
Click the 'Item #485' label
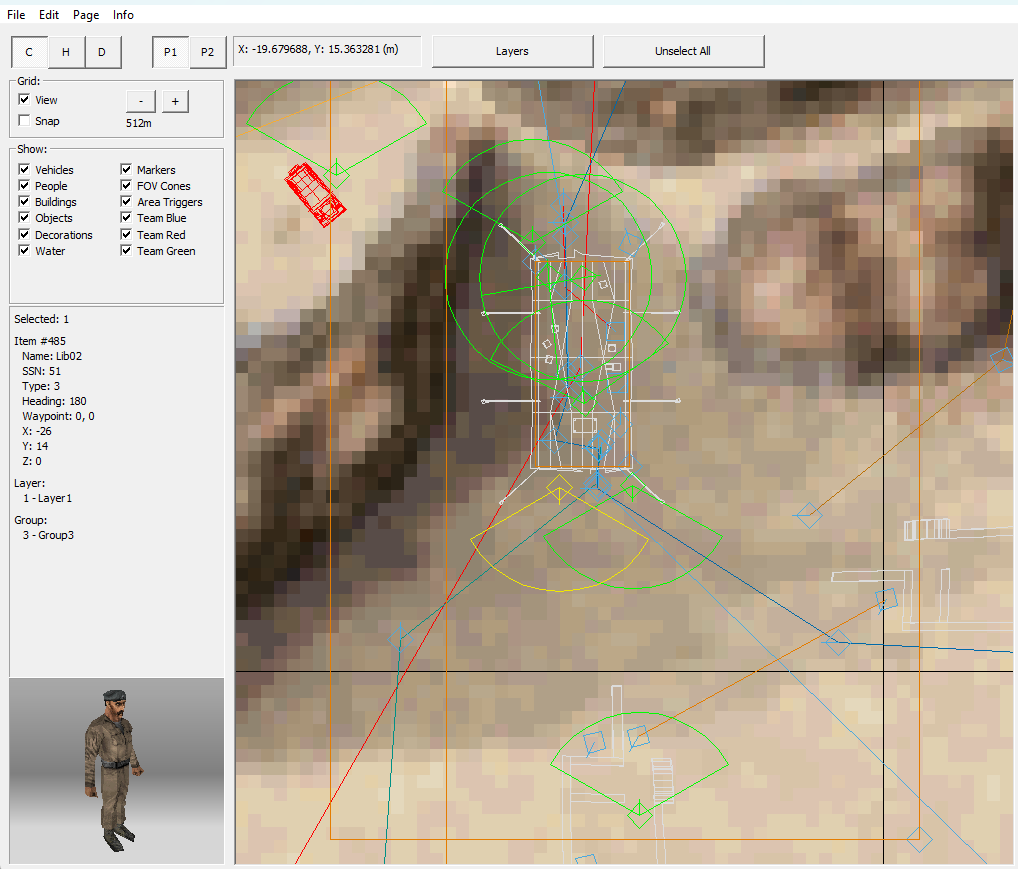40,341
